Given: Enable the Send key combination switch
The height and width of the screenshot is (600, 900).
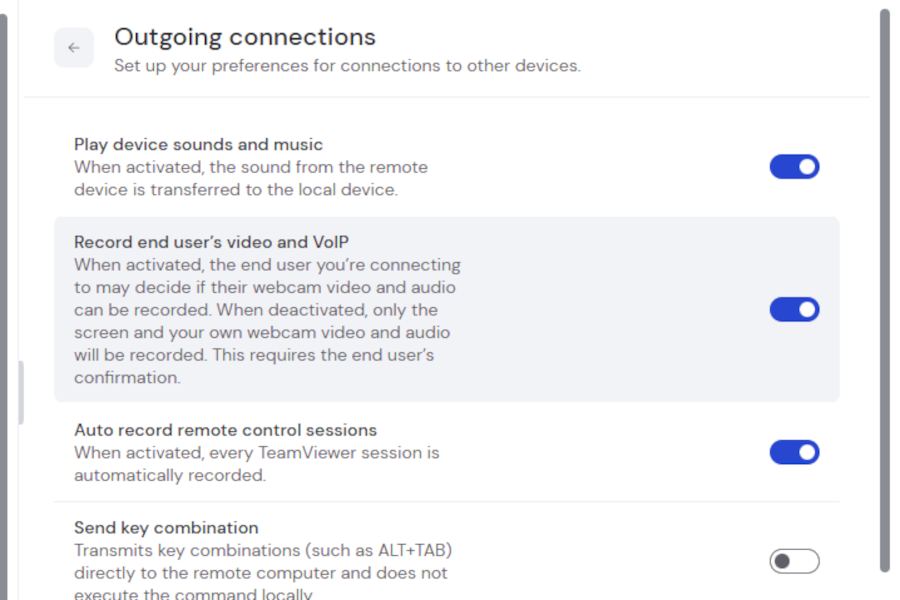Looking at the screenshot, I should point(794,561).
